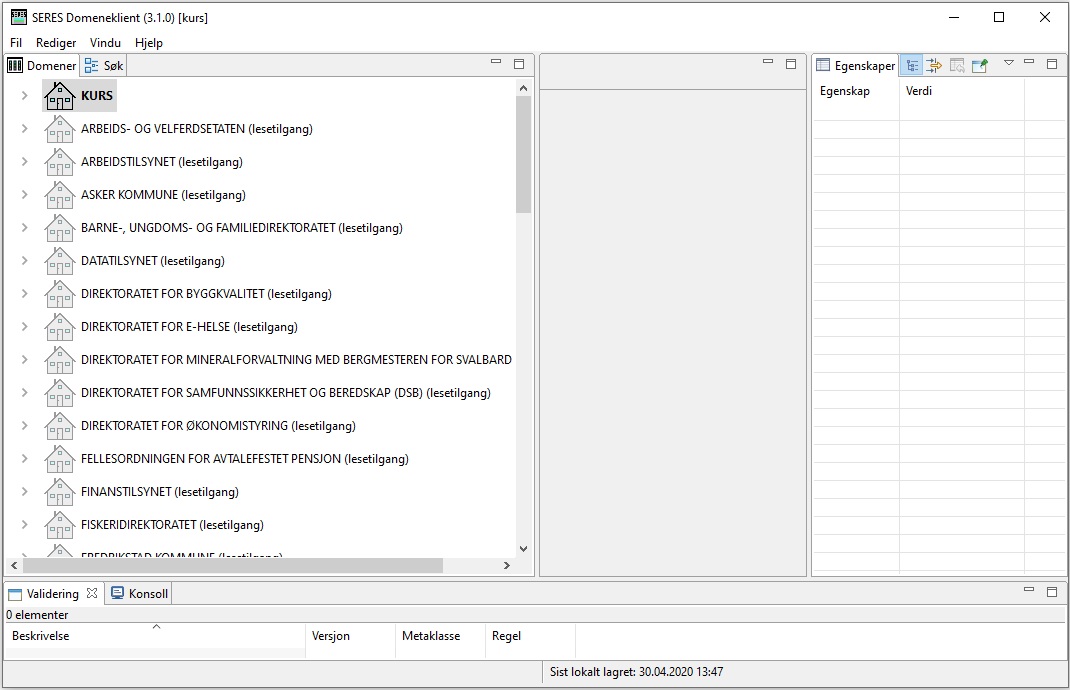Screen dimensions: 1070x690
Task: Expand the DATATILSYNET node
Action: pos(25,261)
